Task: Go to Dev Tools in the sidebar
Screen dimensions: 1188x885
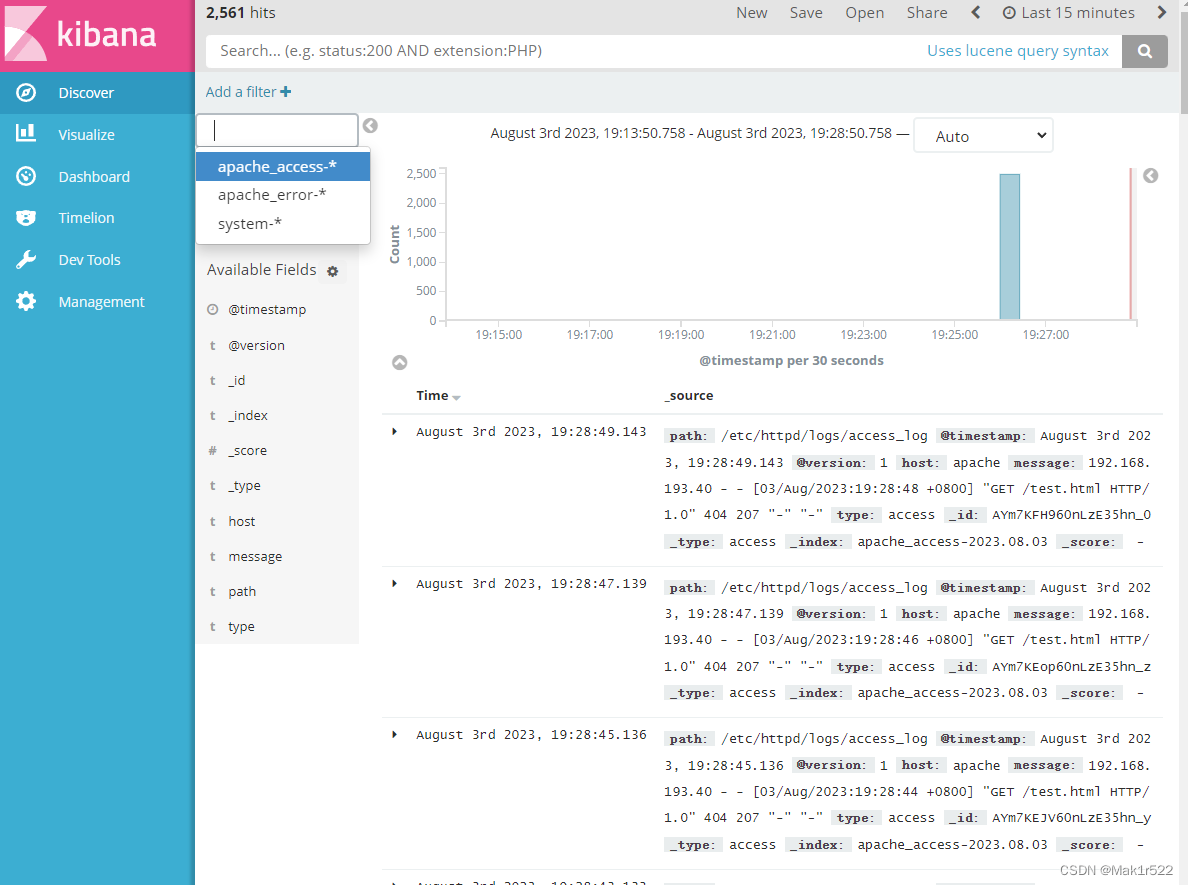Action: tap(97, 260)
